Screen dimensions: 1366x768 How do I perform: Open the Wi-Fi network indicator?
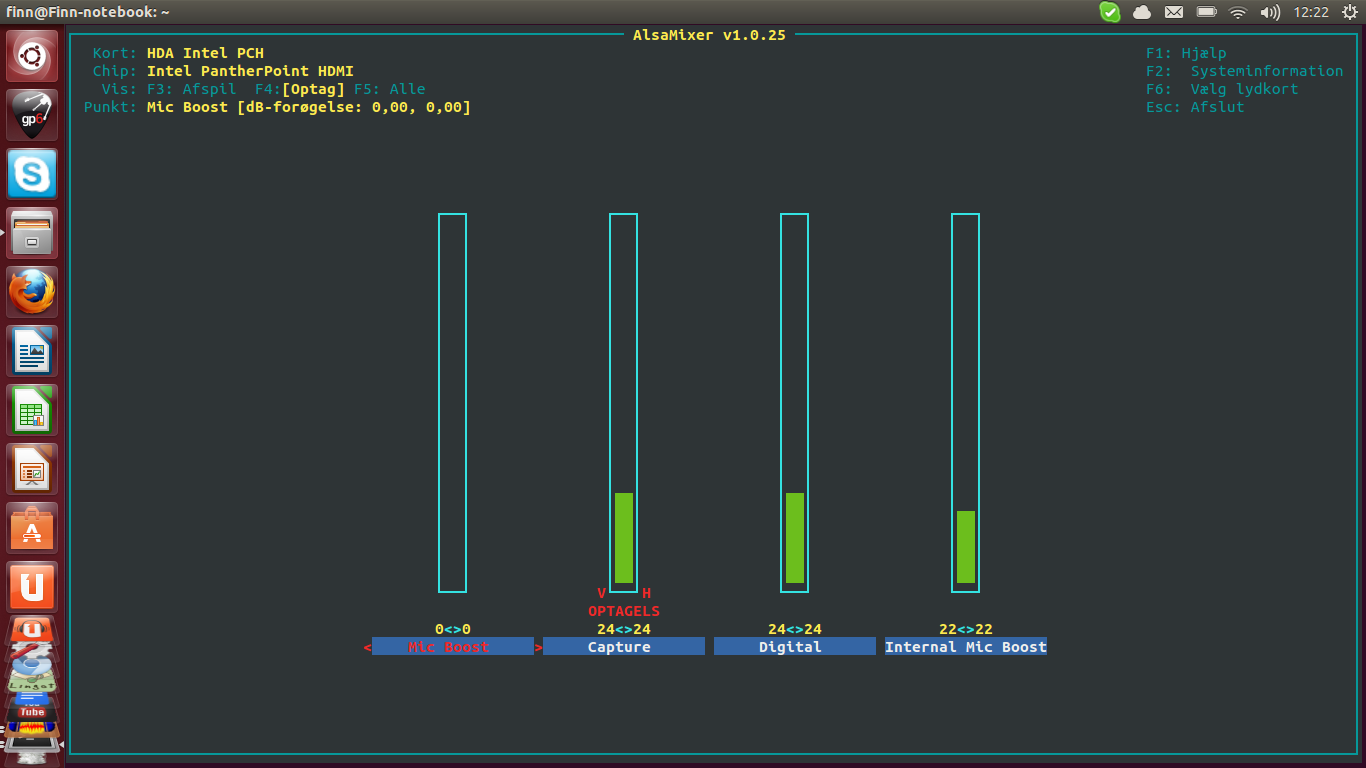coord(1238,12)
